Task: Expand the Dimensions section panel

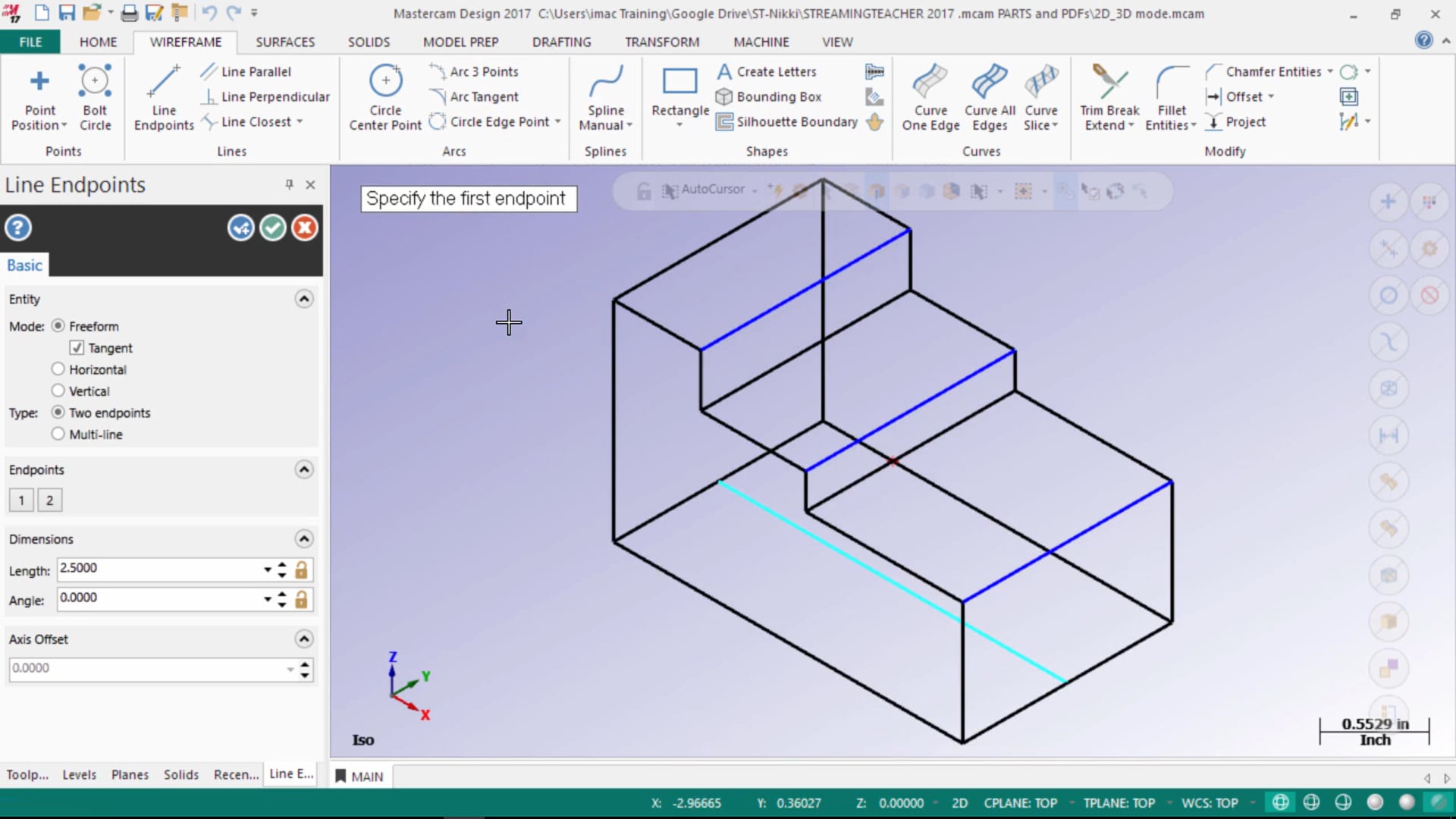Action: [304, 538]
